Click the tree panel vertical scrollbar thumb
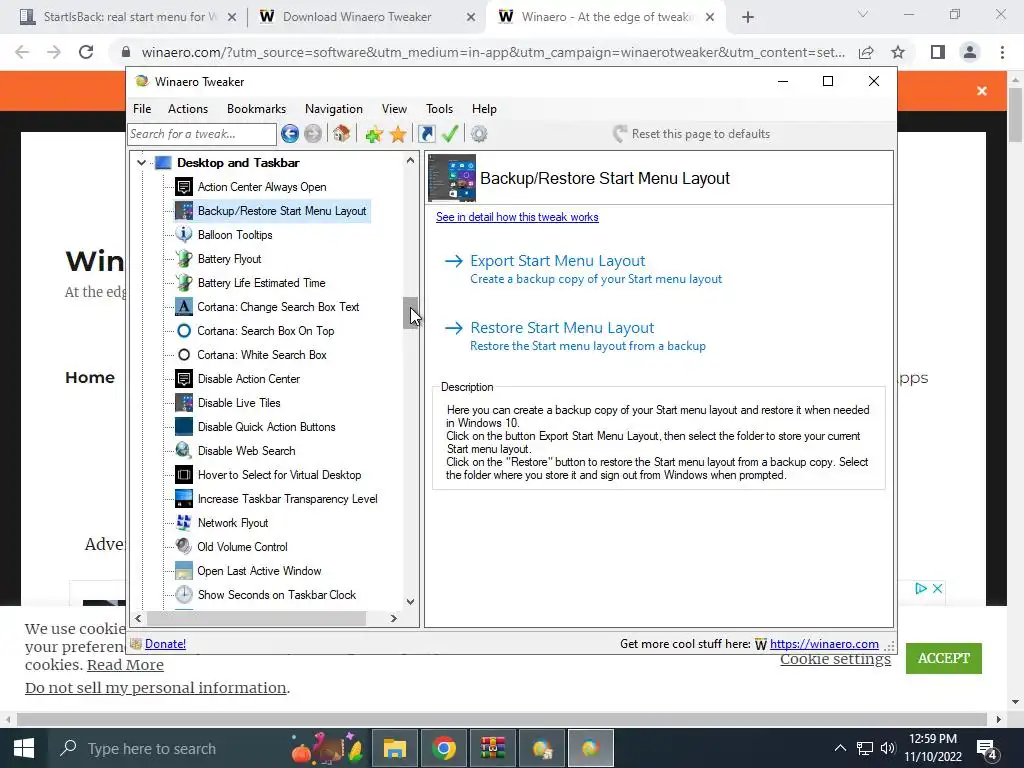The image size is (1024, 768). click(x=410, y=313)
